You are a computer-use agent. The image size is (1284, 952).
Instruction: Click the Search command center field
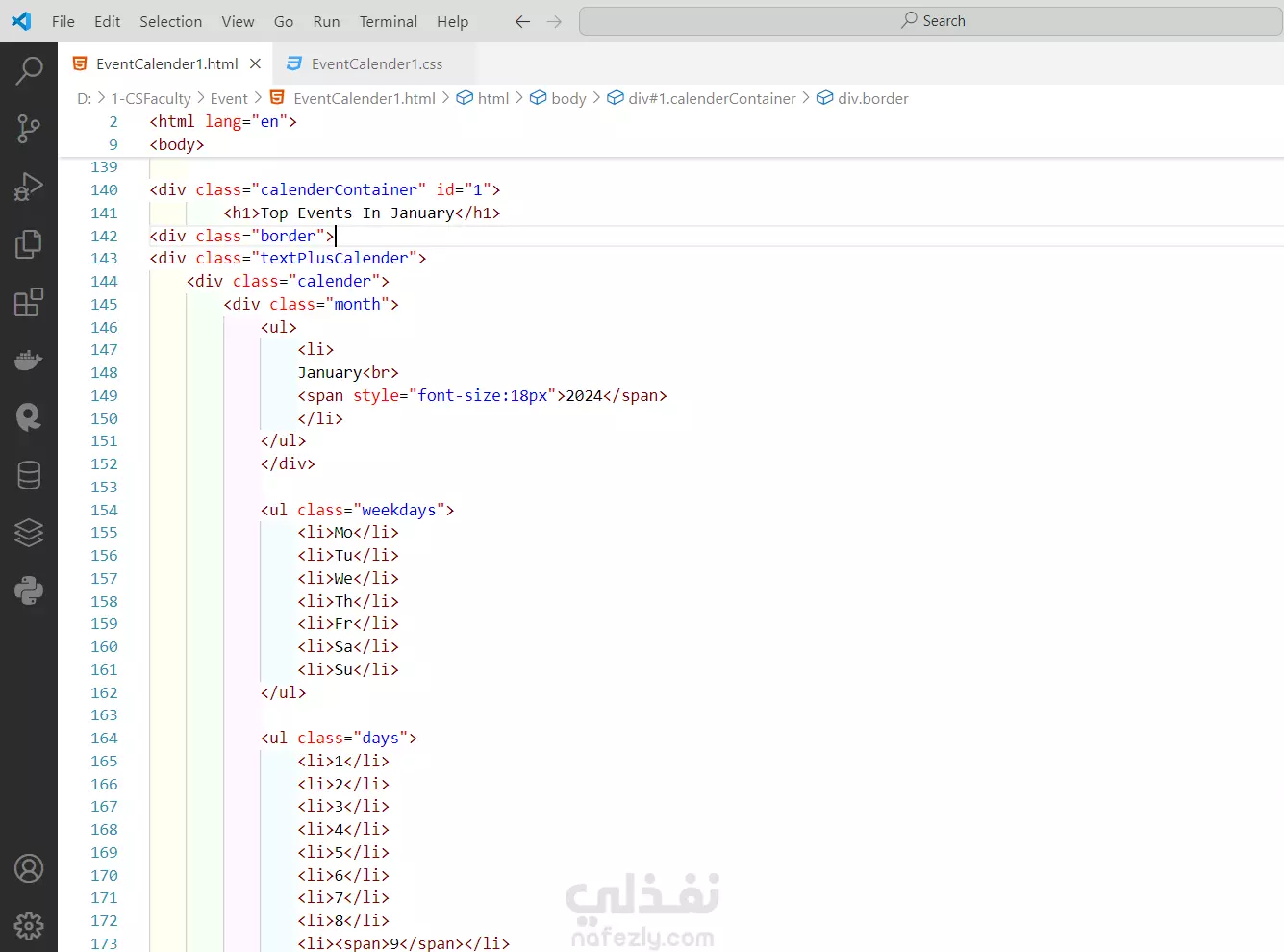[931, 21]
